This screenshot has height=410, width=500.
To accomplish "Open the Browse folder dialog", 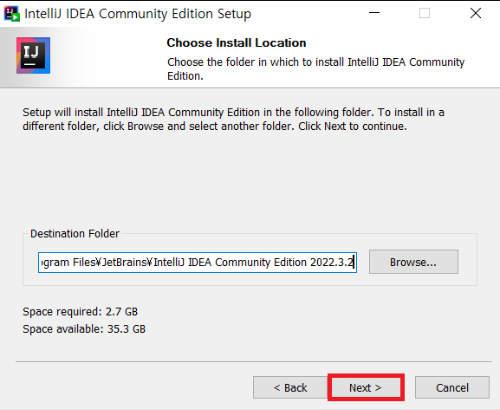I will click(x=413, y=262).
